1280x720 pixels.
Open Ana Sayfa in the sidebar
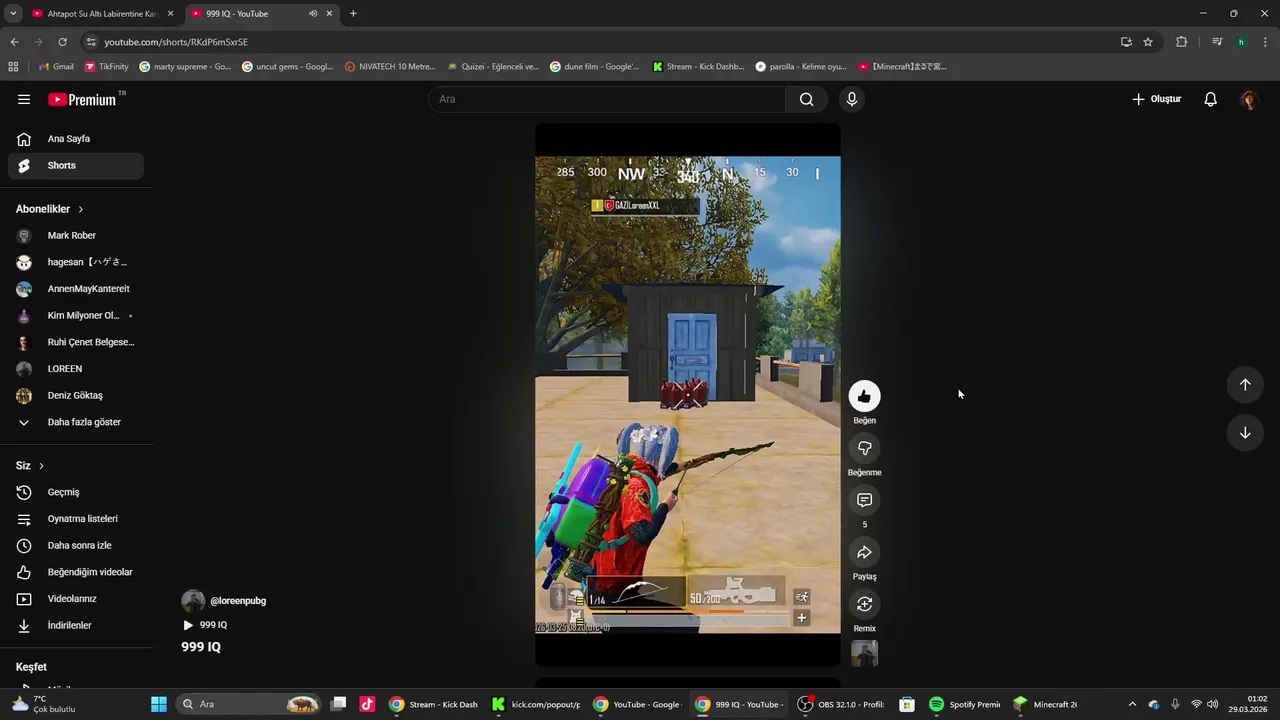click(76, 139)
